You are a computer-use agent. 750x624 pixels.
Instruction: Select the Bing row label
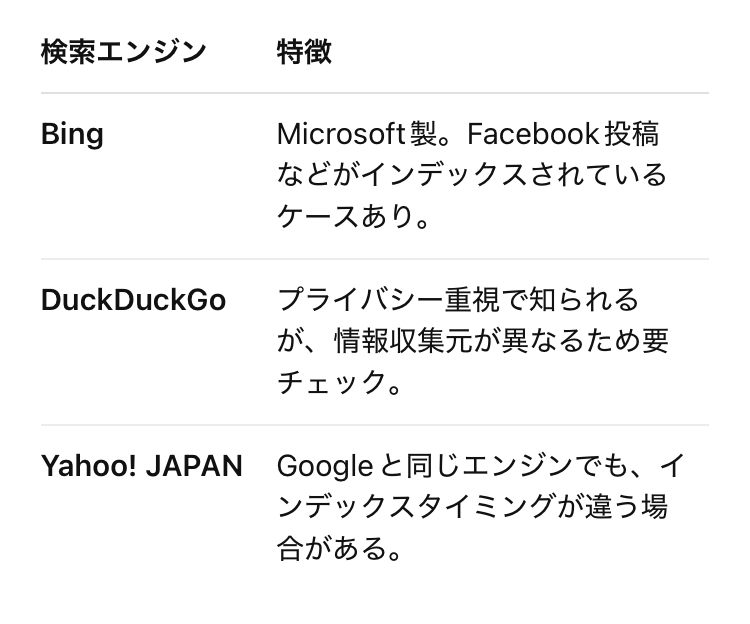point(72,134)
